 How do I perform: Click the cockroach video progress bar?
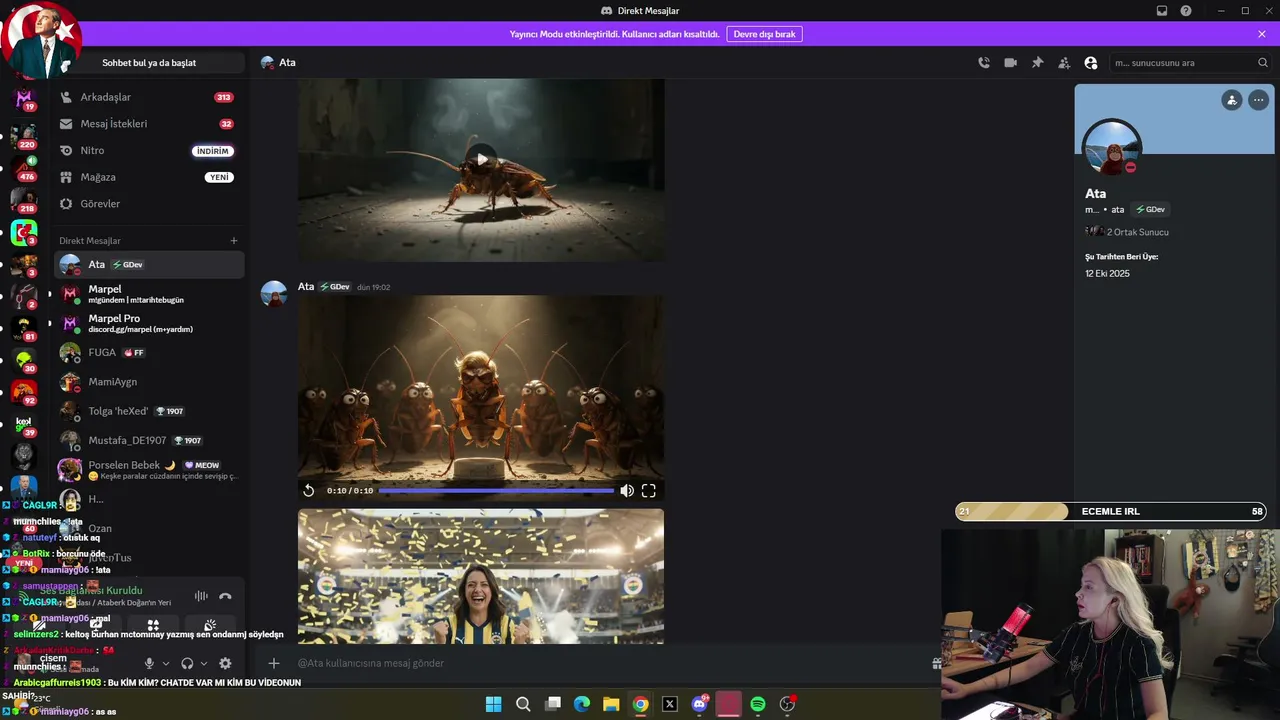pos(496,491)
